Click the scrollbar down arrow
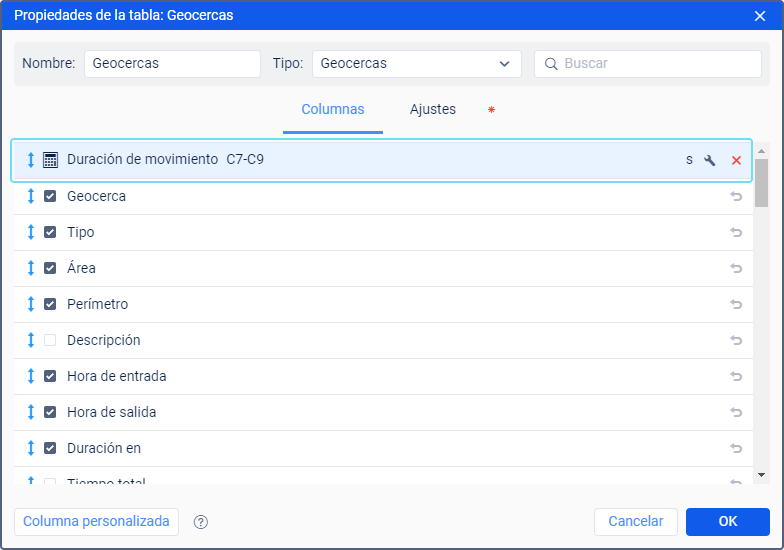 [x=761, y=475]
